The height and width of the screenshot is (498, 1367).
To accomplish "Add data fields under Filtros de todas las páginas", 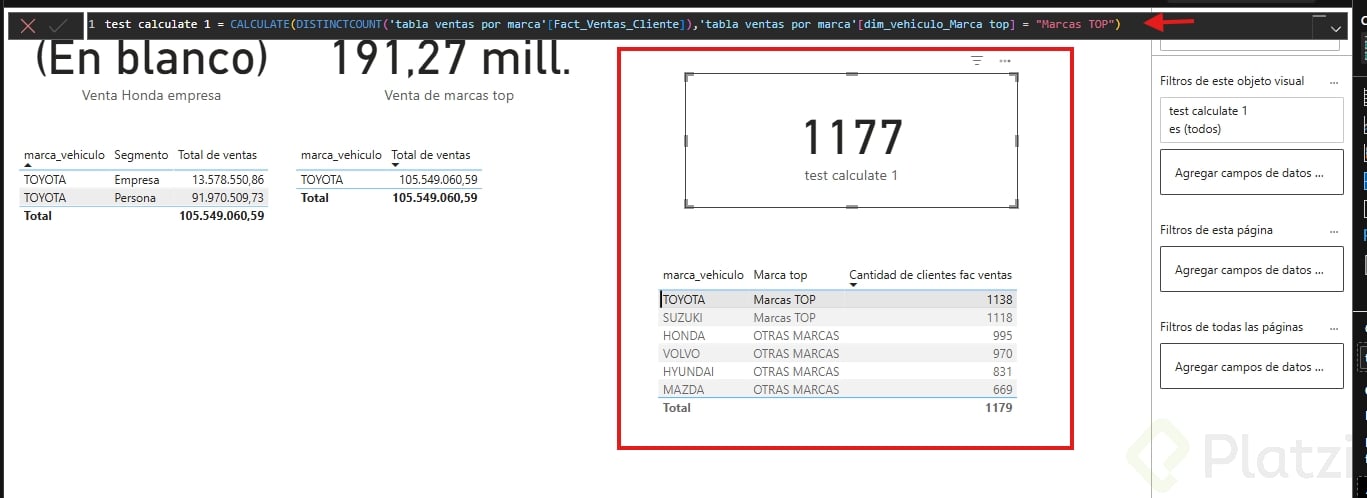I will point(1251,367).
